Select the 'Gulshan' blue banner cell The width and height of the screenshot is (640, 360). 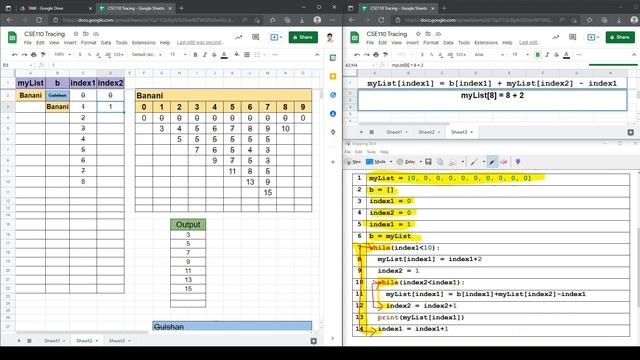232,326
